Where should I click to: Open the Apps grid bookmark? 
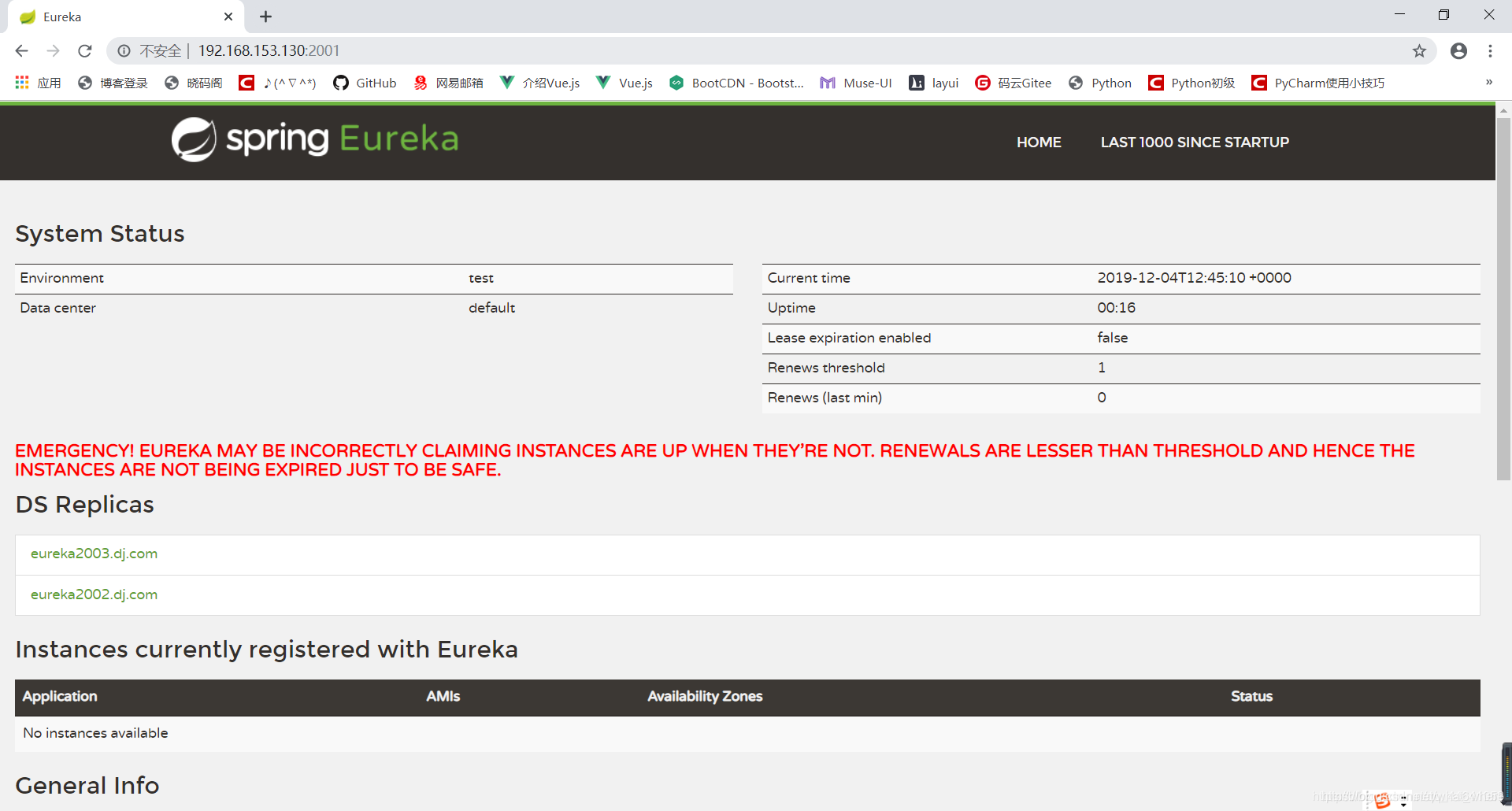pyautogui.click(x=38, y=83)
